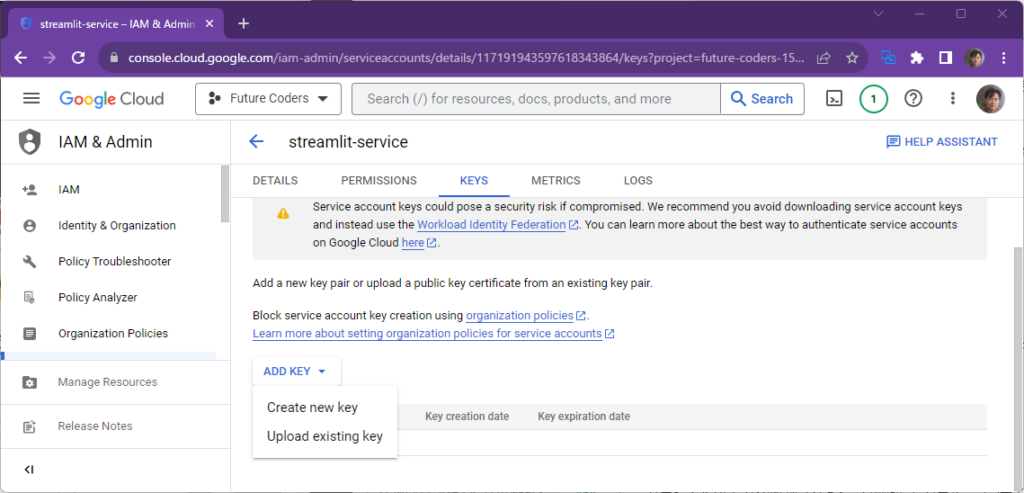The width and height of the screenshot is (1024, 493).
Task: Click the IAM add-person icon in sidebar
Action: [29, 190]
